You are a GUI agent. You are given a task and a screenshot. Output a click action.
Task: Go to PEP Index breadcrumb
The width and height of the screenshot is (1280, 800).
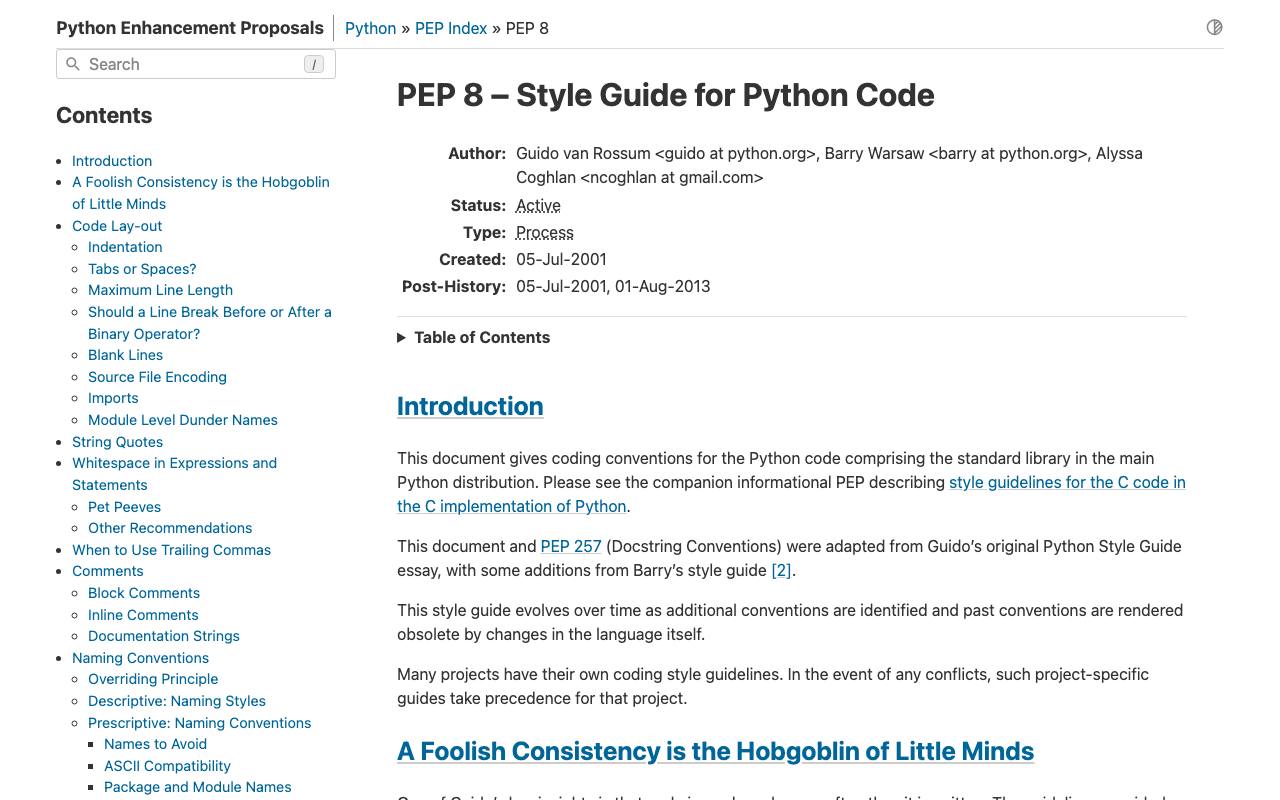451,28
